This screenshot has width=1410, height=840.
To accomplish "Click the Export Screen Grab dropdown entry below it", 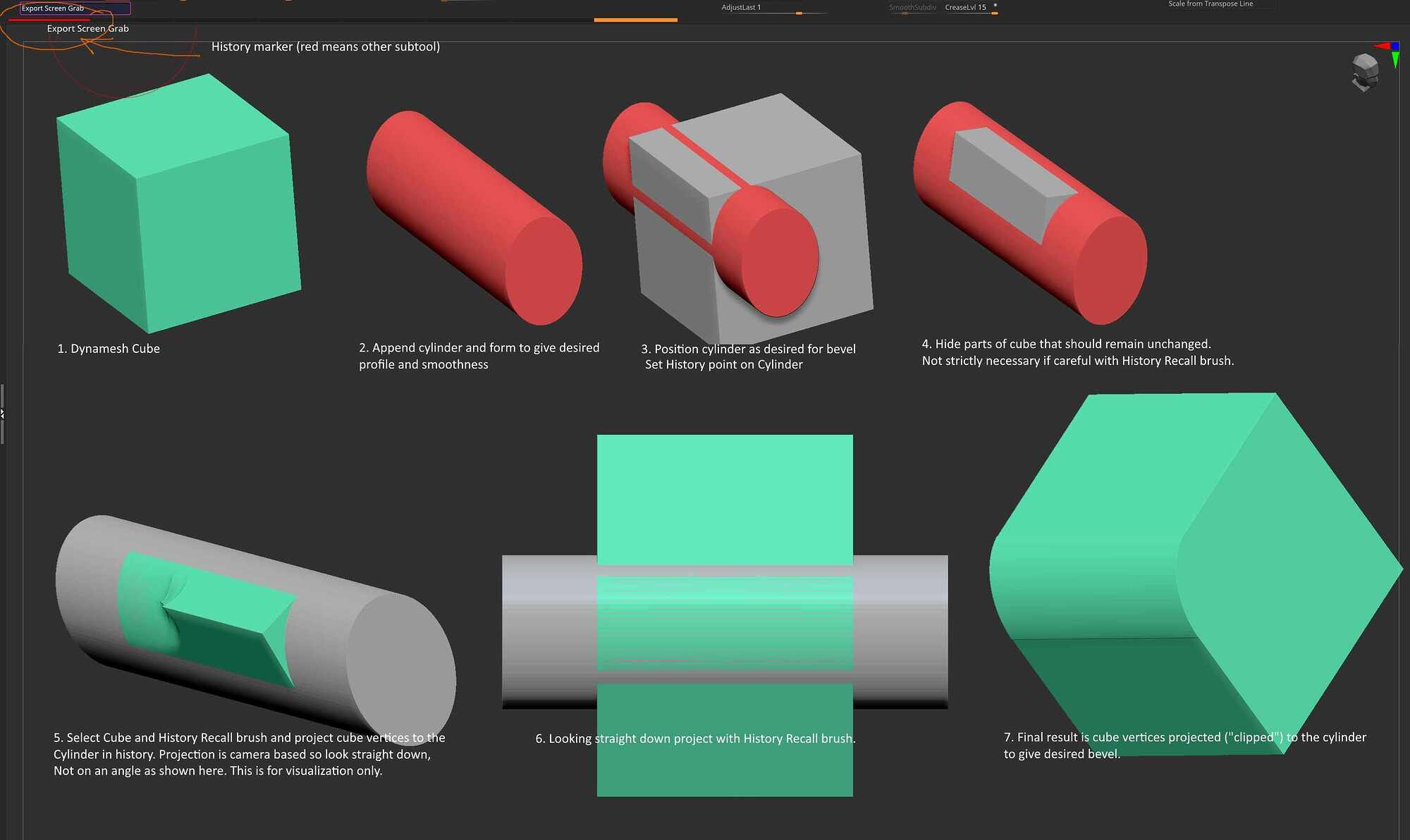I will click(x=87, y=28).
